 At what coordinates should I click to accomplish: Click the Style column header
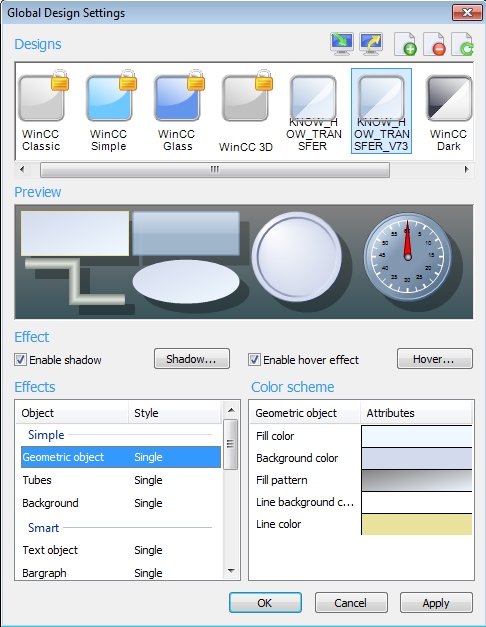coord(175,413)
